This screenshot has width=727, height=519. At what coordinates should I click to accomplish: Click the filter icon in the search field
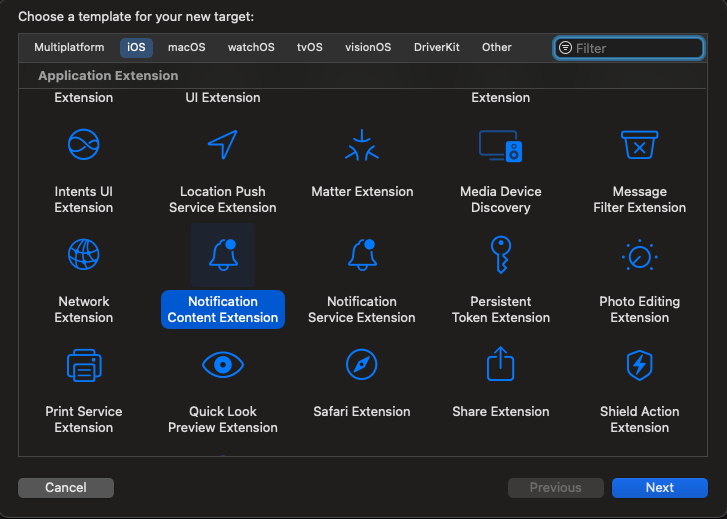[565, 48]
